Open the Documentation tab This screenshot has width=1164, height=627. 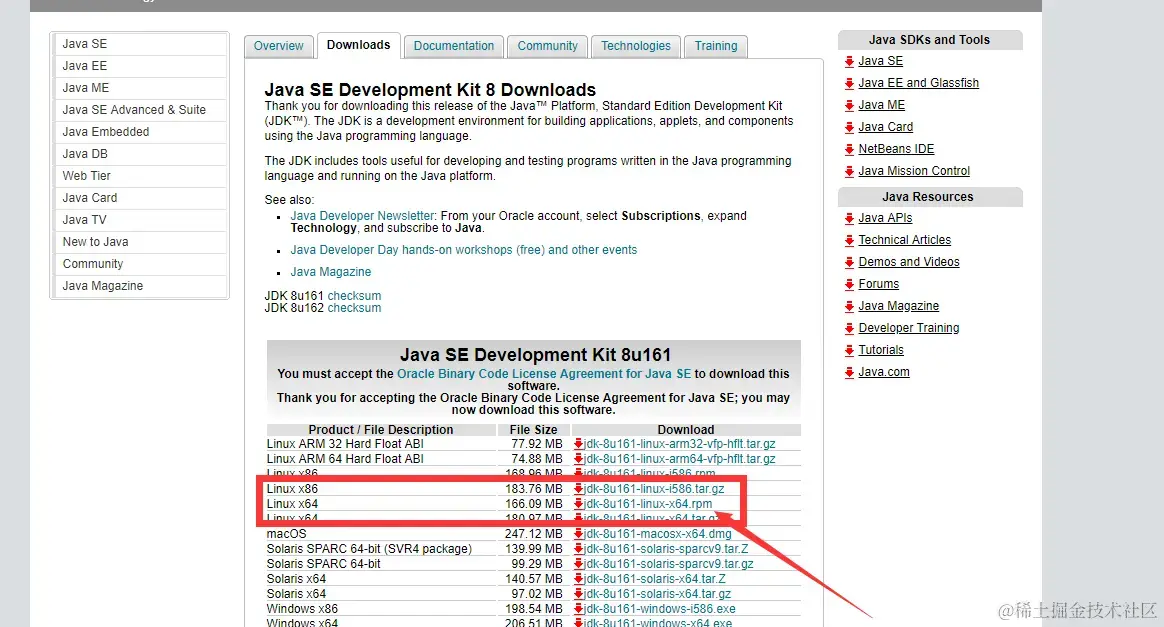pos(454,46)
